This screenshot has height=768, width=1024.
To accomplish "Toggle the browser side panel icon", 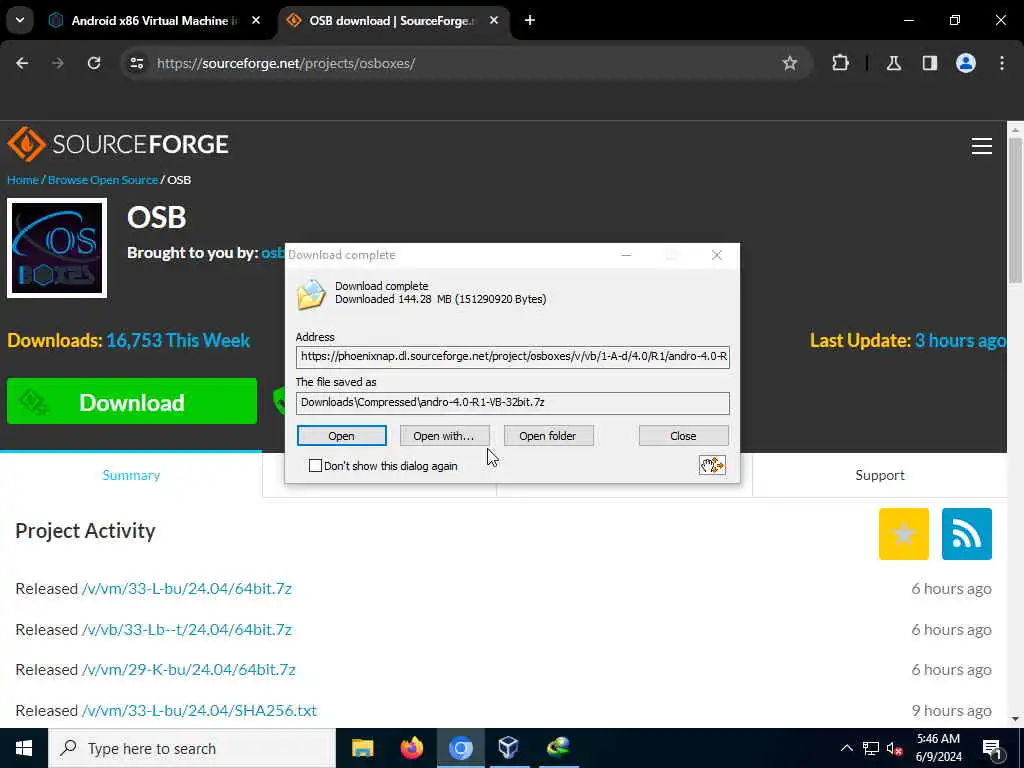I will 930,63.
